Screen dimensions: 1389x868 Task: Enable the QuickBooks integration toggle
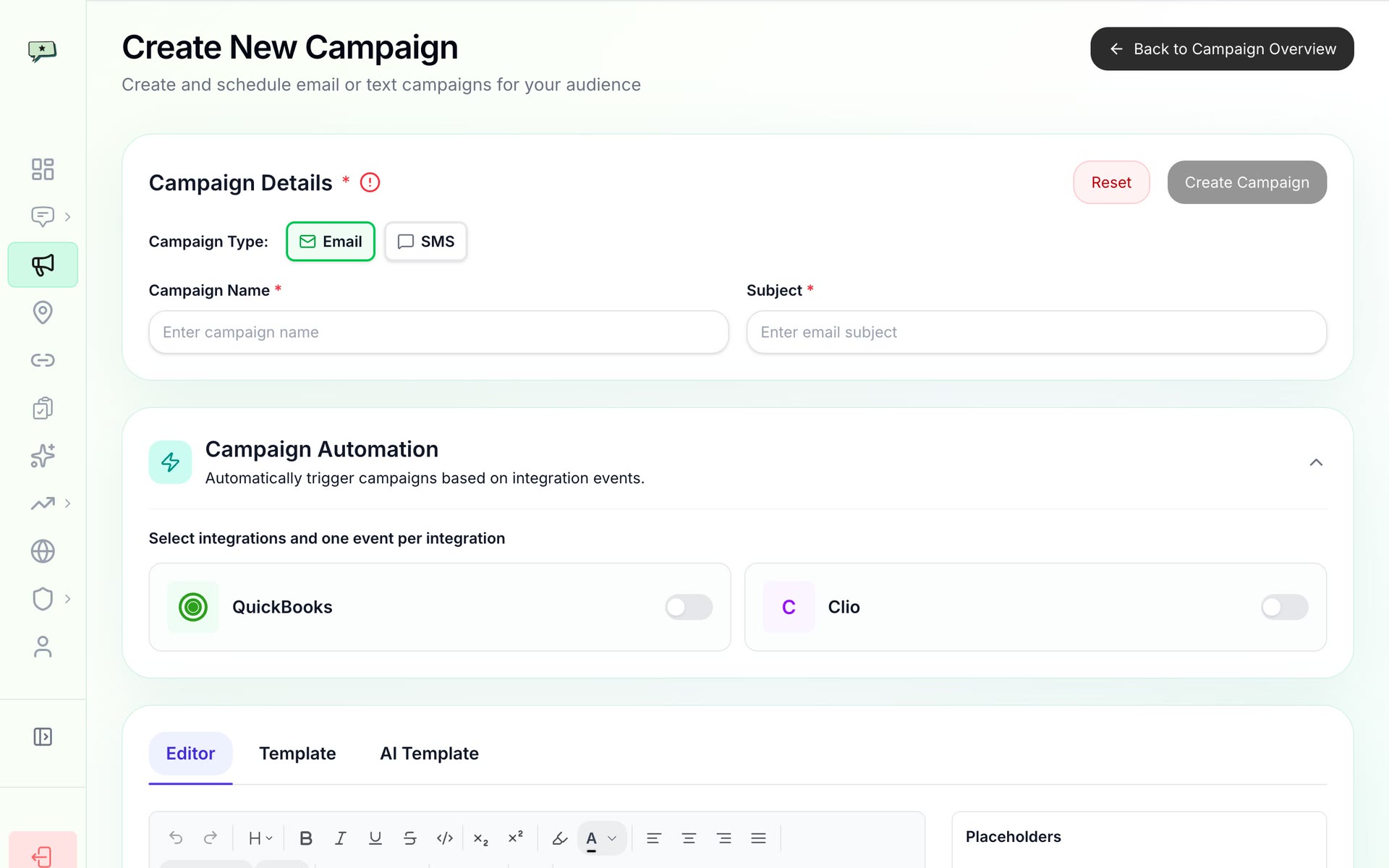(x=689, y=607)
